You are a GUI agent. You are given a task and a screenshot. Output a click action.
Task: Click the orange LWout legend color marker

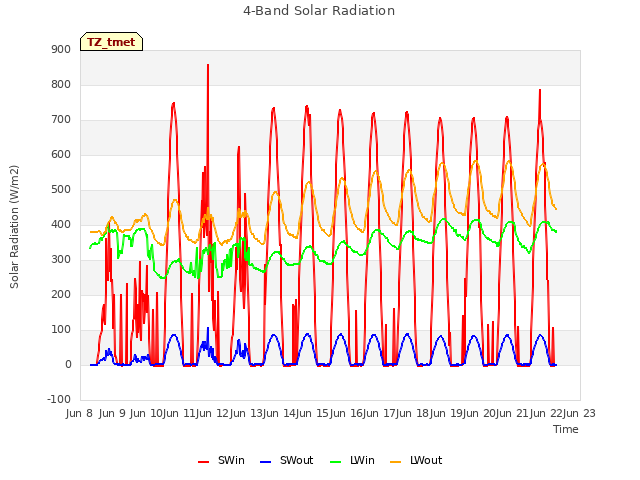(396, 462)
